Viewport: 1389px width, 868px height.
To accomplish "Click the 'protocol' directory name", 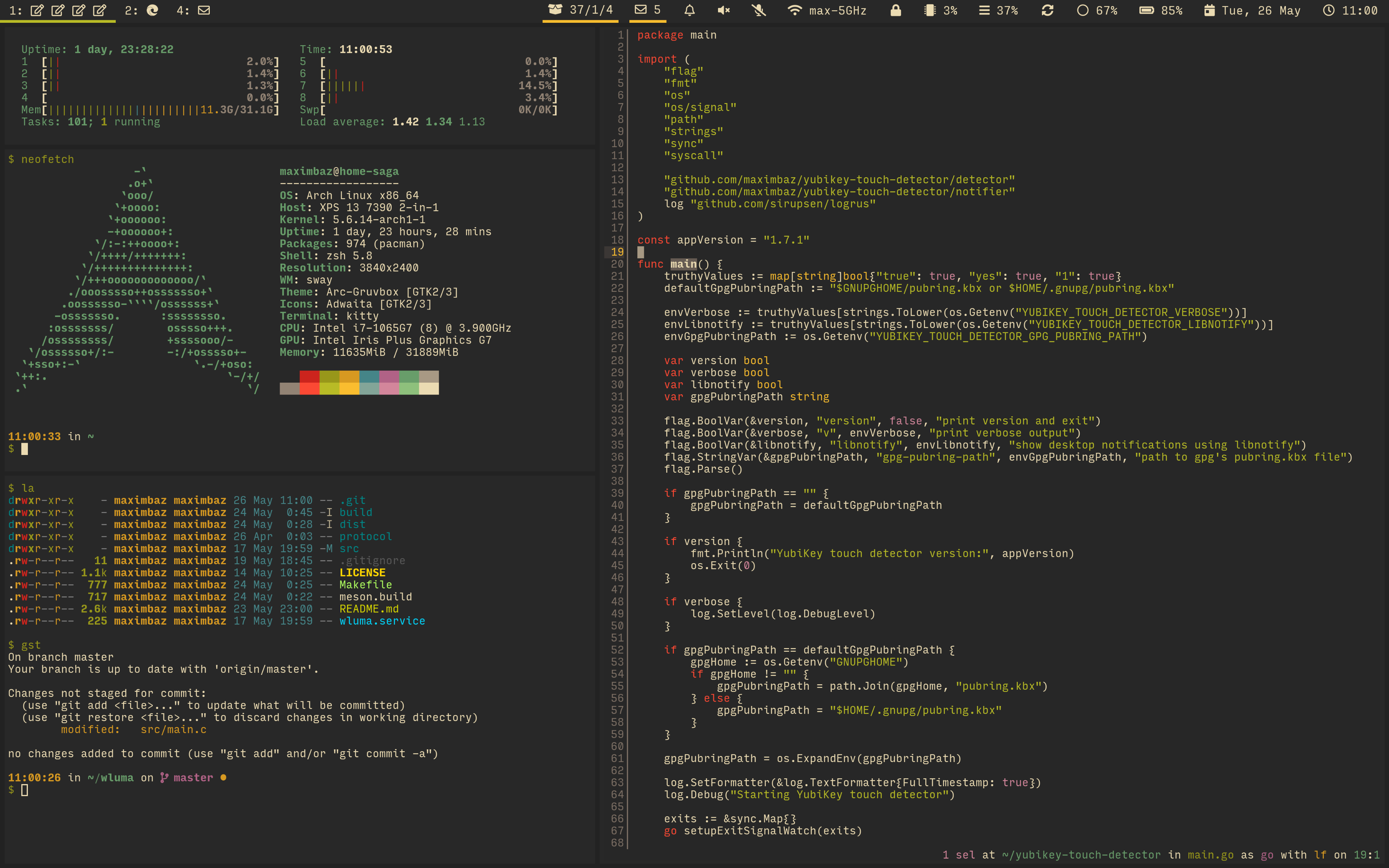I will 366,536.
